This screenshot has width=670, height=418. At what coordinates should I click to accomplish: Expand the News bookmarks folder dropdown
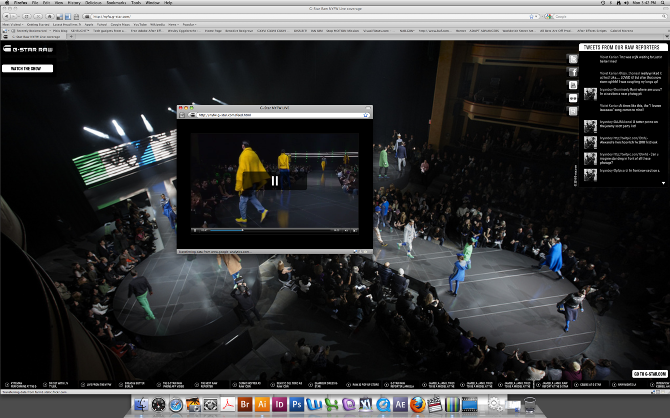(173, 24)
